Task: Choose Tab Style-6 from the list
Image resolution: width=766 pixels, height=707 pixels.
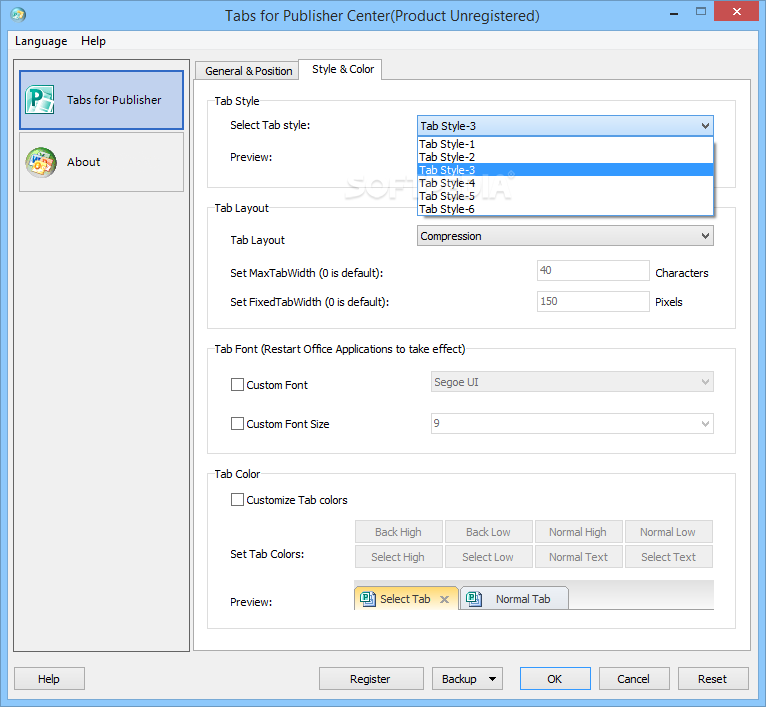Action: pos(565,209)
